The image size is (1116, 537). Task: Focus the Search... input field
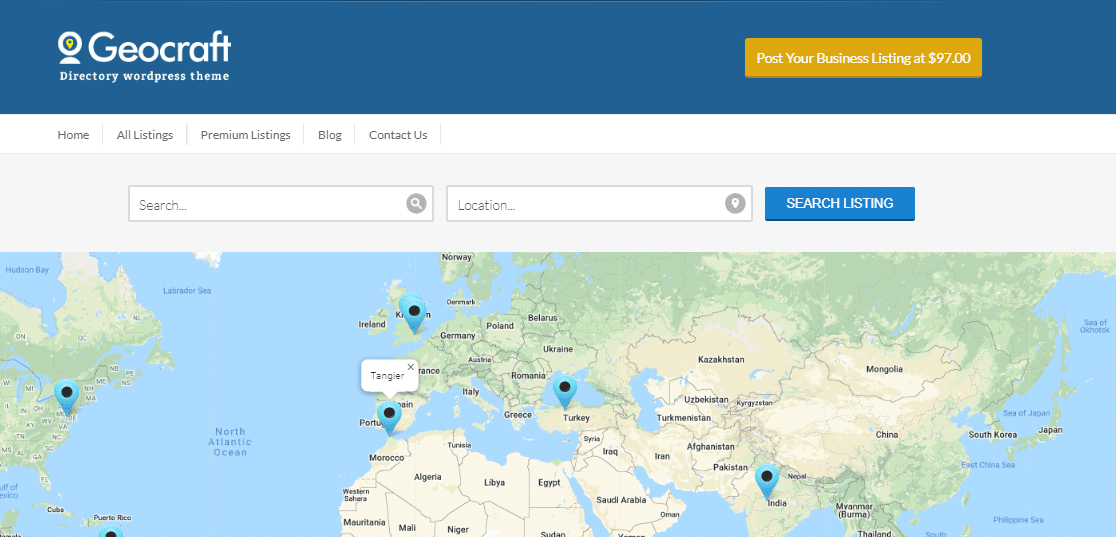click(281, 204)
